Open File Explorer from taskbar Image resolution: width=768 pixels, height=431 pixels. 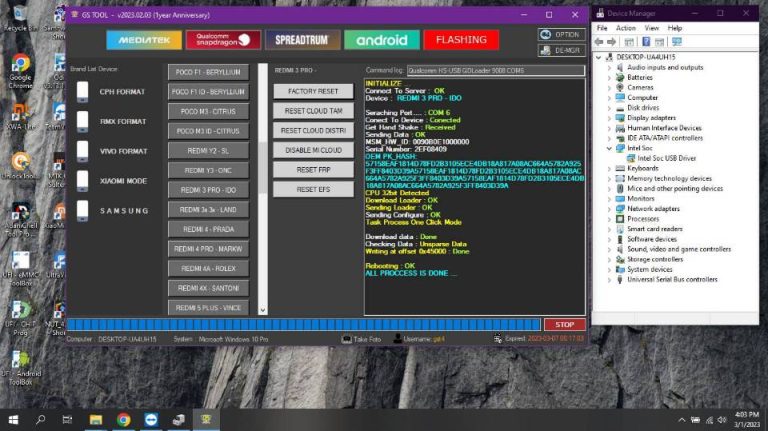point(96,420)
